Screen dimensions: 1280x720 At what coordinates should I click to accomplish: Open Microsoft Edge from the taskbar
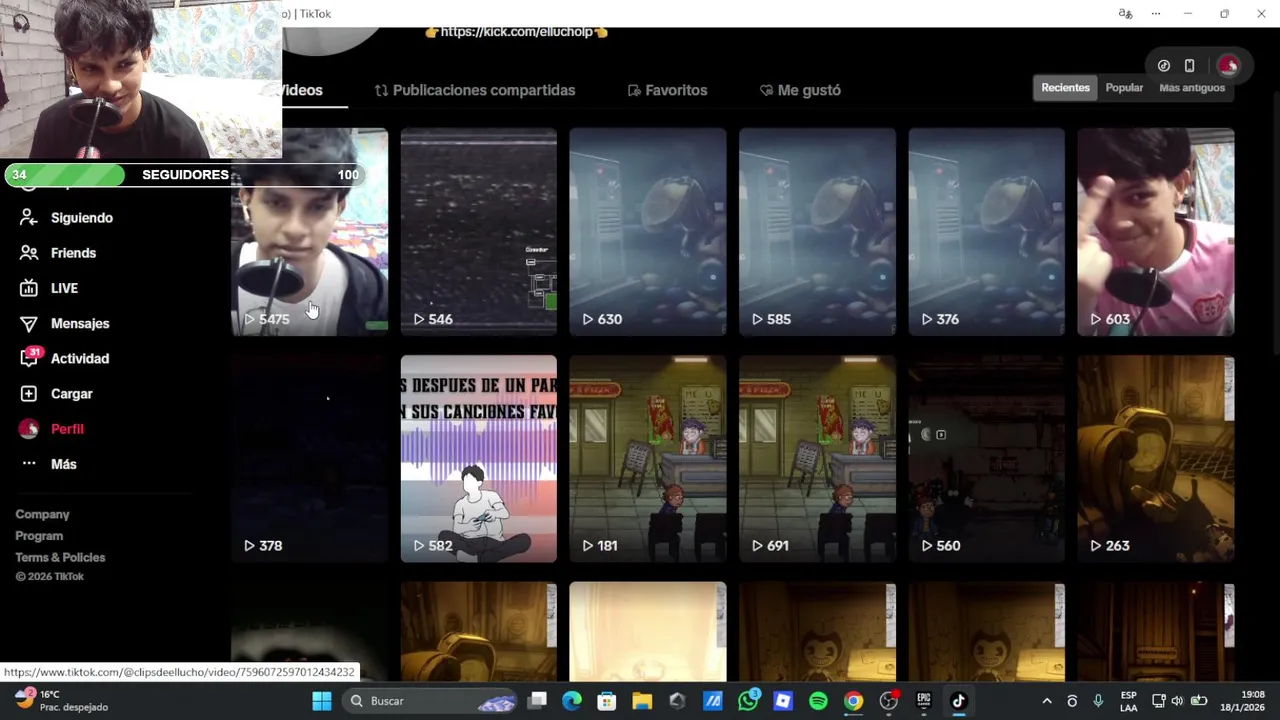pos(572,701)
